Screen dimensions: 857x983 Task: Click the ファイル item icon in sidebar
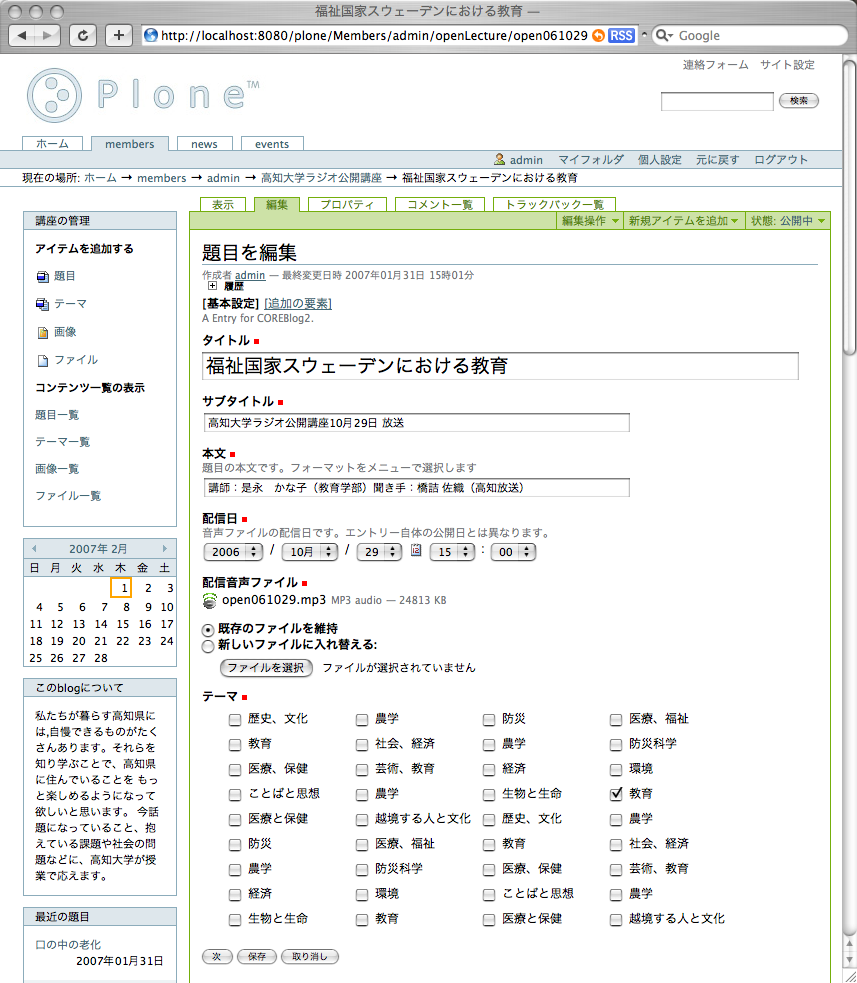(x=43, y=360)
